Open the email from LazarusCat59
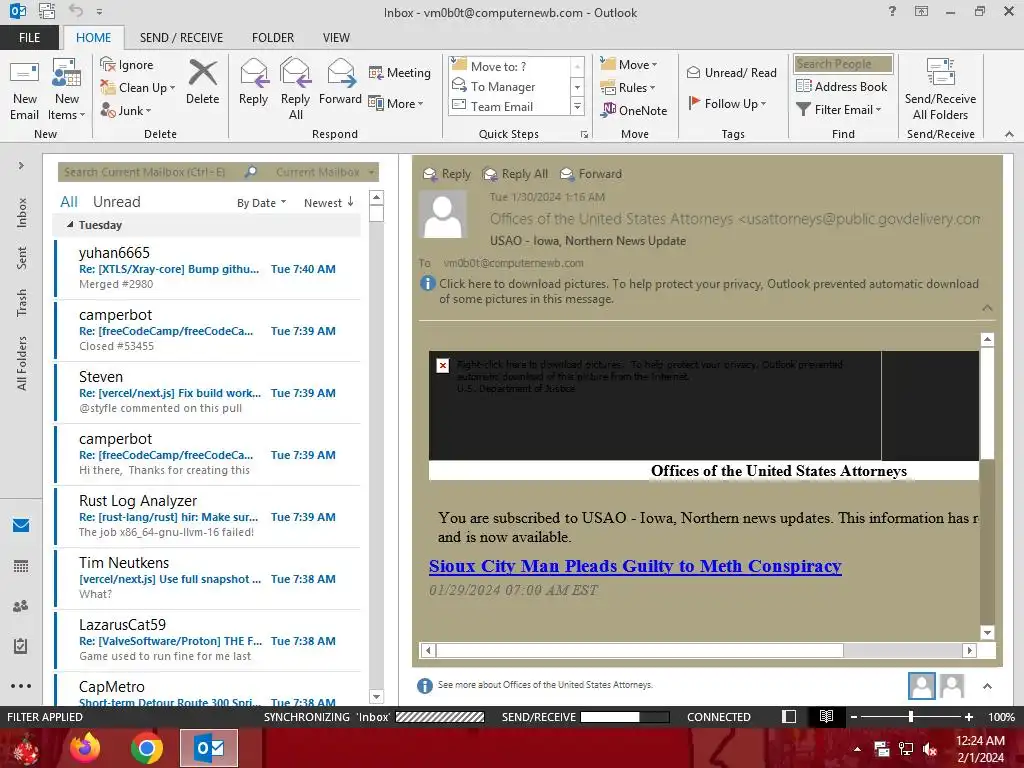Image resolution: width=1024 pixels, height=768 pixels. pyautogui.click(x=208, y=641)
